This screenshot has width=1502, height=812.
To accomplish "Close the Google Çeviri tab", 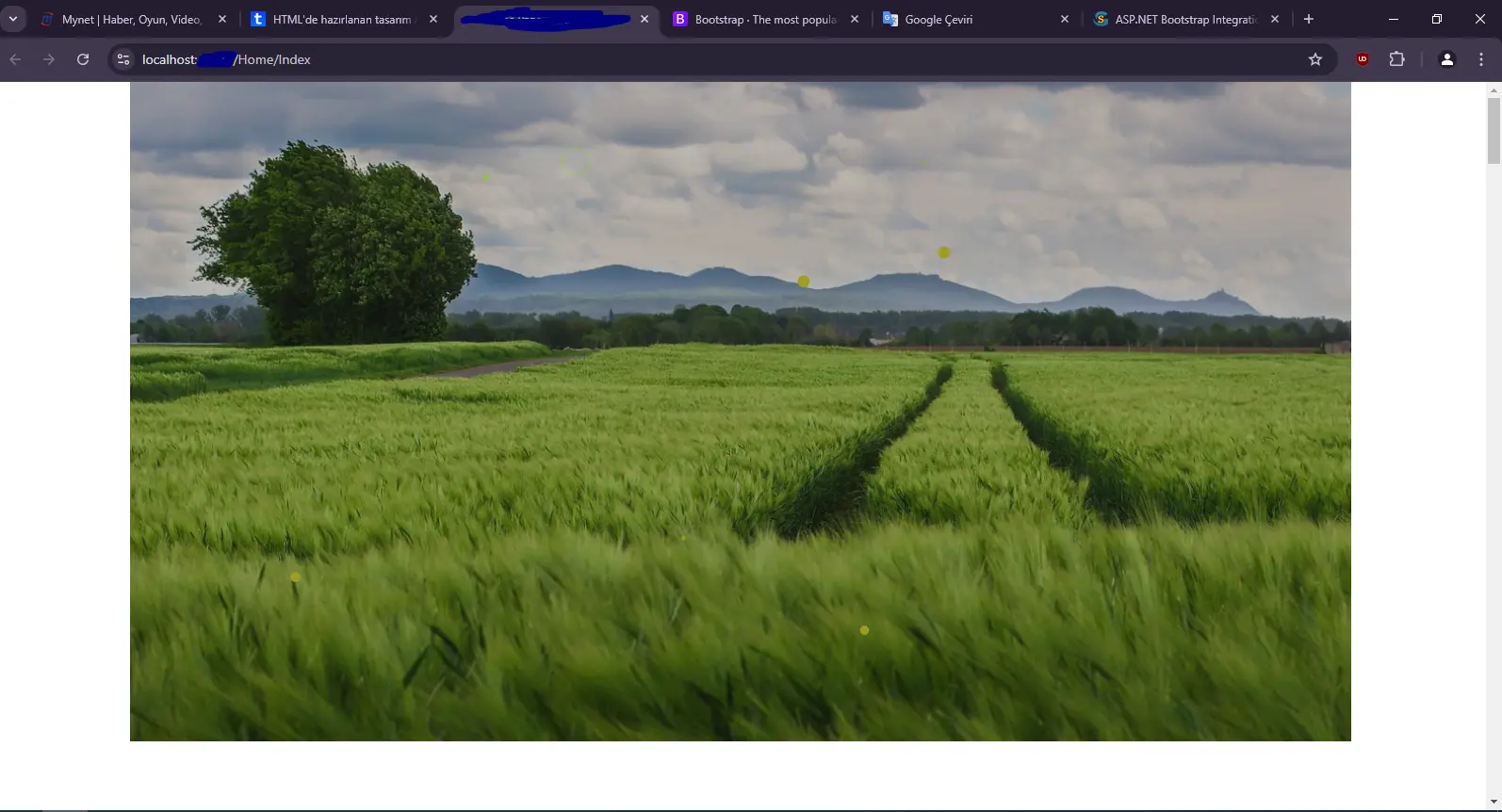I will pos(1065,19).
